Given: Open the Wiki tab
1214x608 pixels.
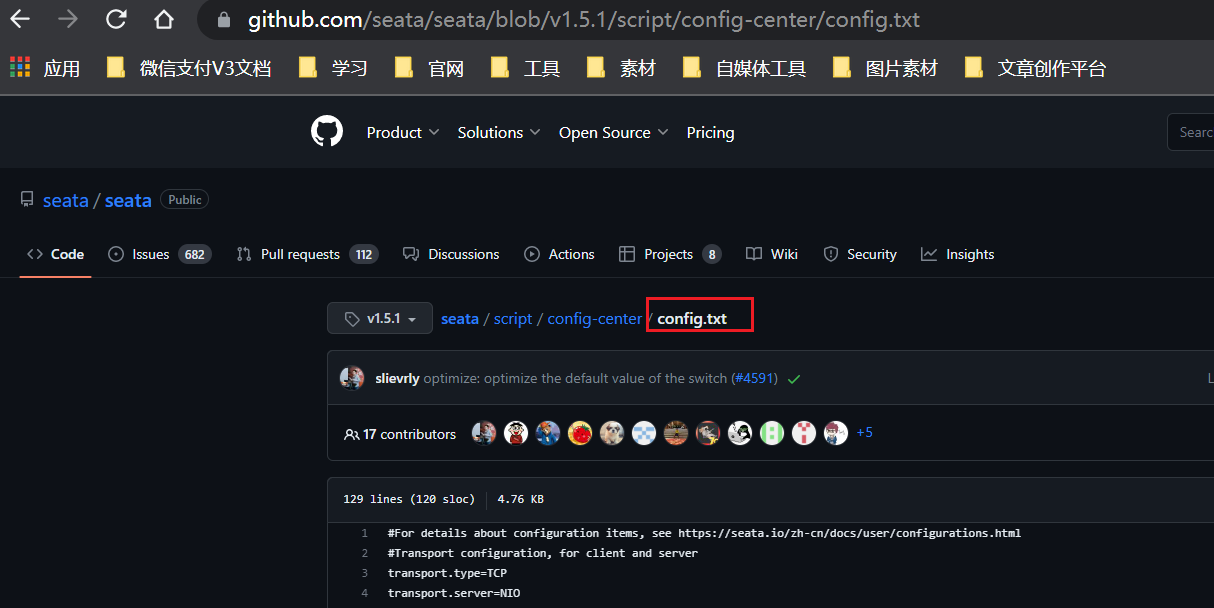Looking at the screenshot, I should tap(771, 254).
